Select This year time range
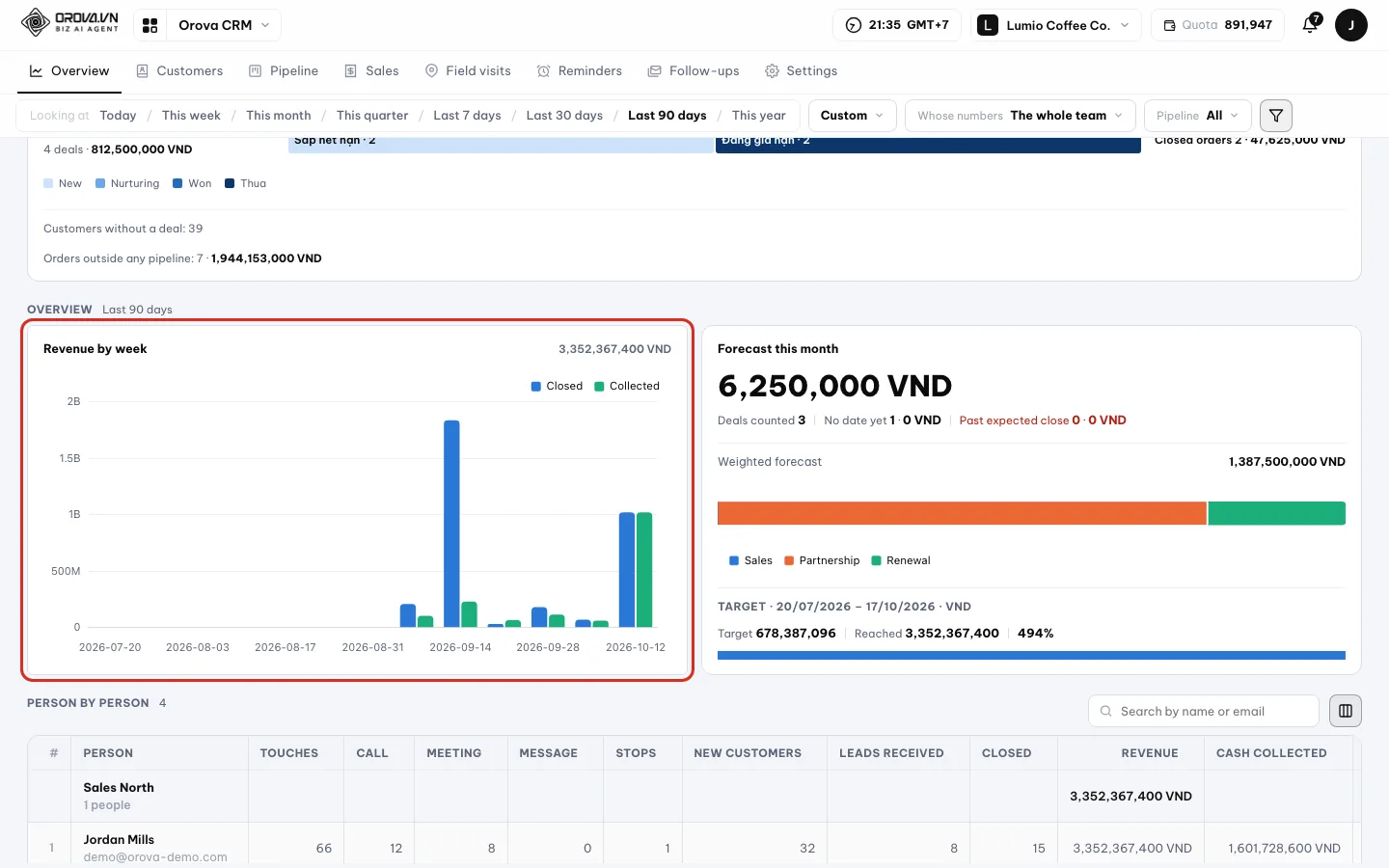This screenshot has height=868, width=1389. coord(759,116)
